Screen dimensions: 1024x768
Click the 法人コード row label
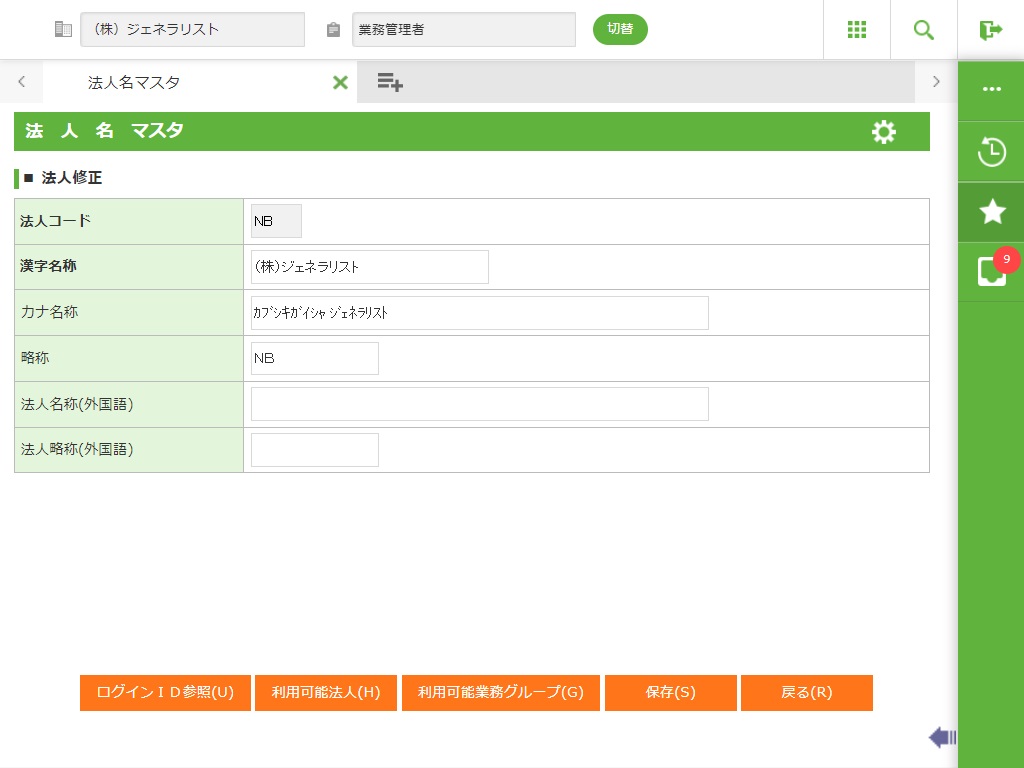pos(56,221)
